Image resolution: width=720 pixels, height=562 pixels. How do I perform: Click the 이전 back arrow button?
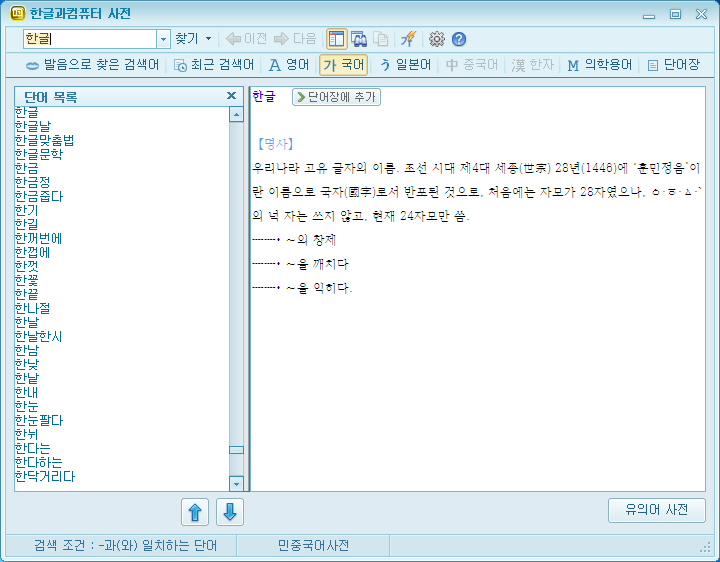247,39
